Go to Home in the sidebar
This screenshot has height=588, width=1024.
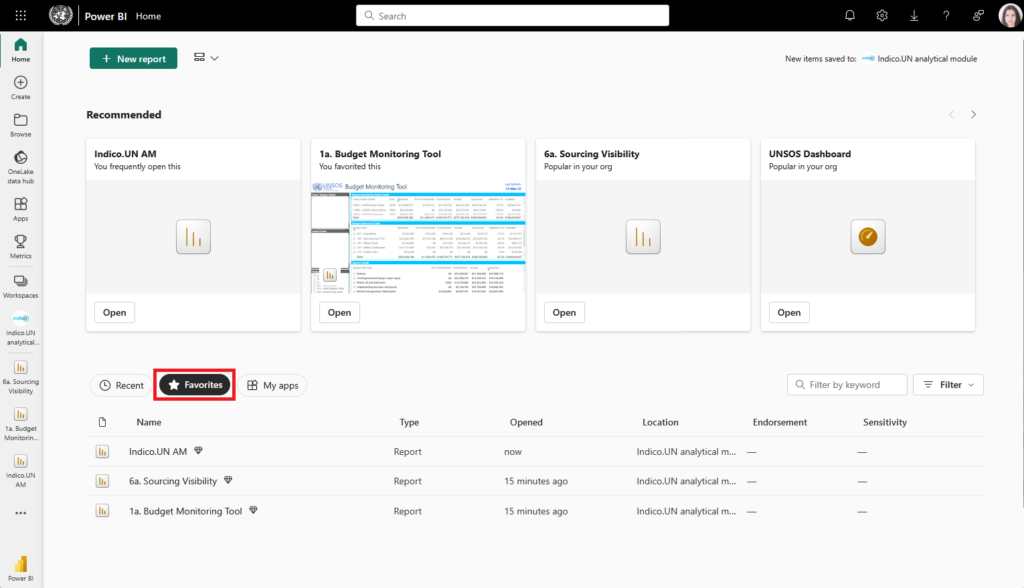coord(21,50)
